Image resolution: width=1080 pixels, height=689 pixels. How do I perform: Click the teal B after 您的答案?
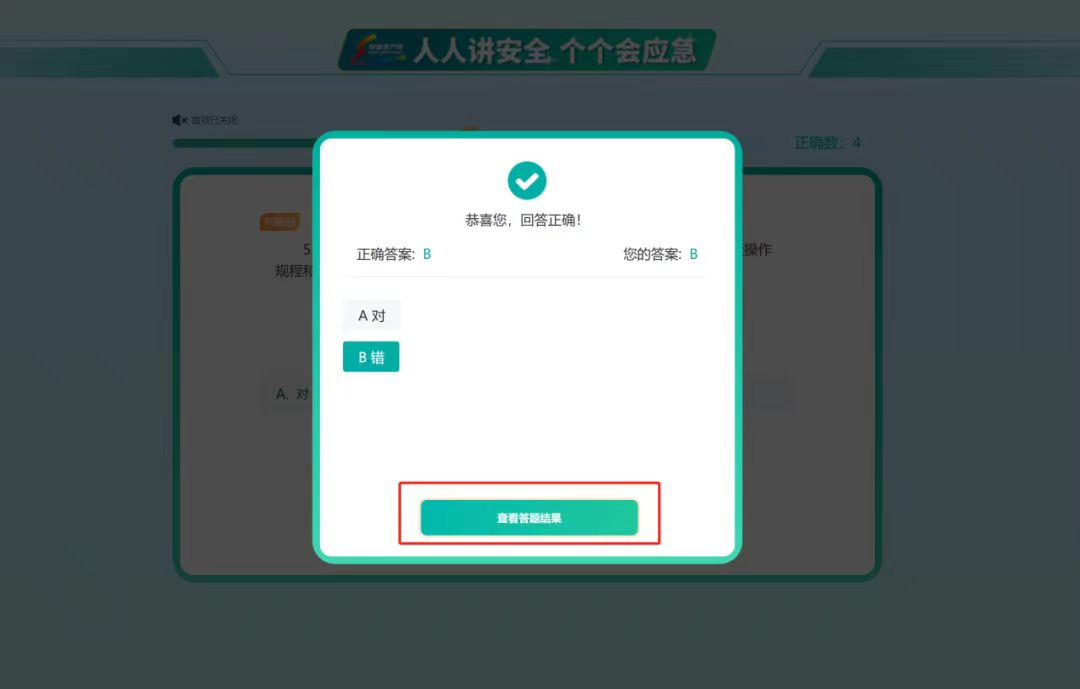(694, 254)
